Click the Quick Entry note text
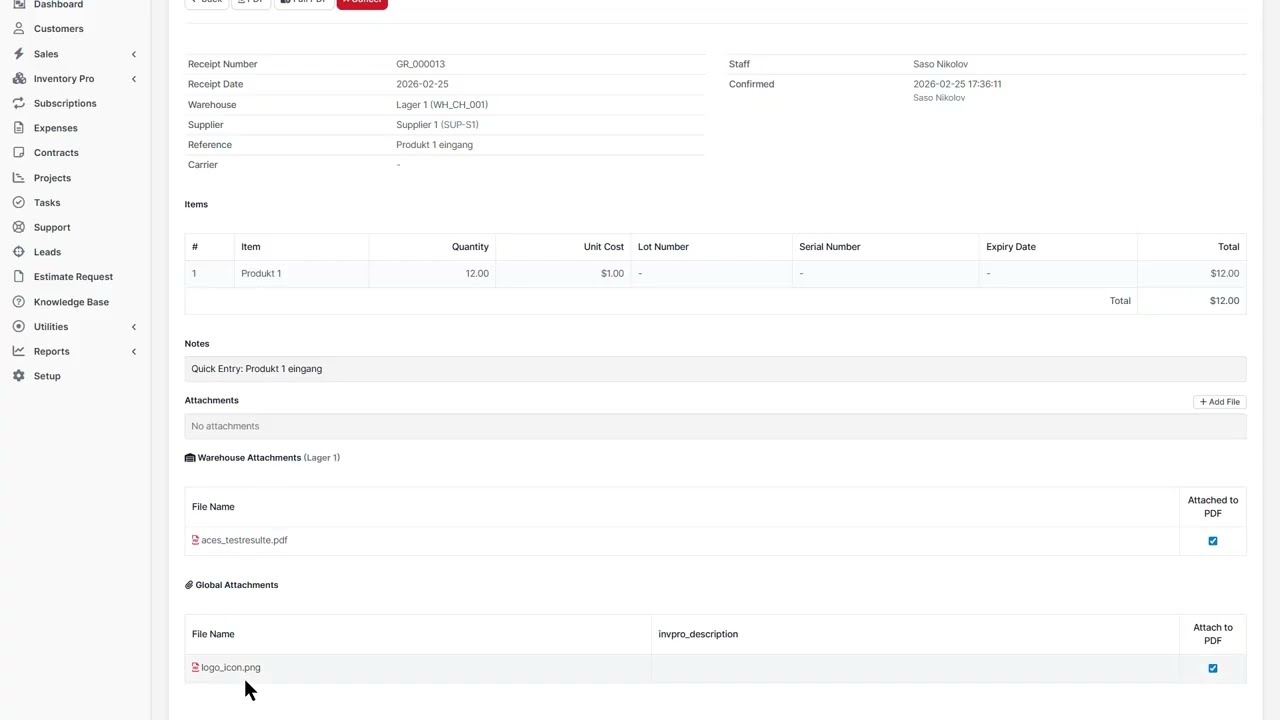The width and height of the screenshot is (1280, 720). 257,369
